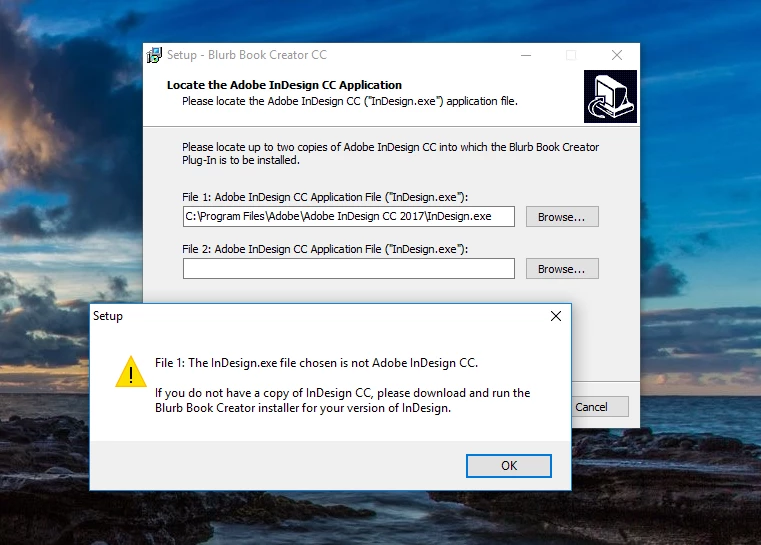This screenshot has width=761, height=545.
Task: Click 'Setup - Blurb Book Creator CC' title text
Action: (247, 55)
